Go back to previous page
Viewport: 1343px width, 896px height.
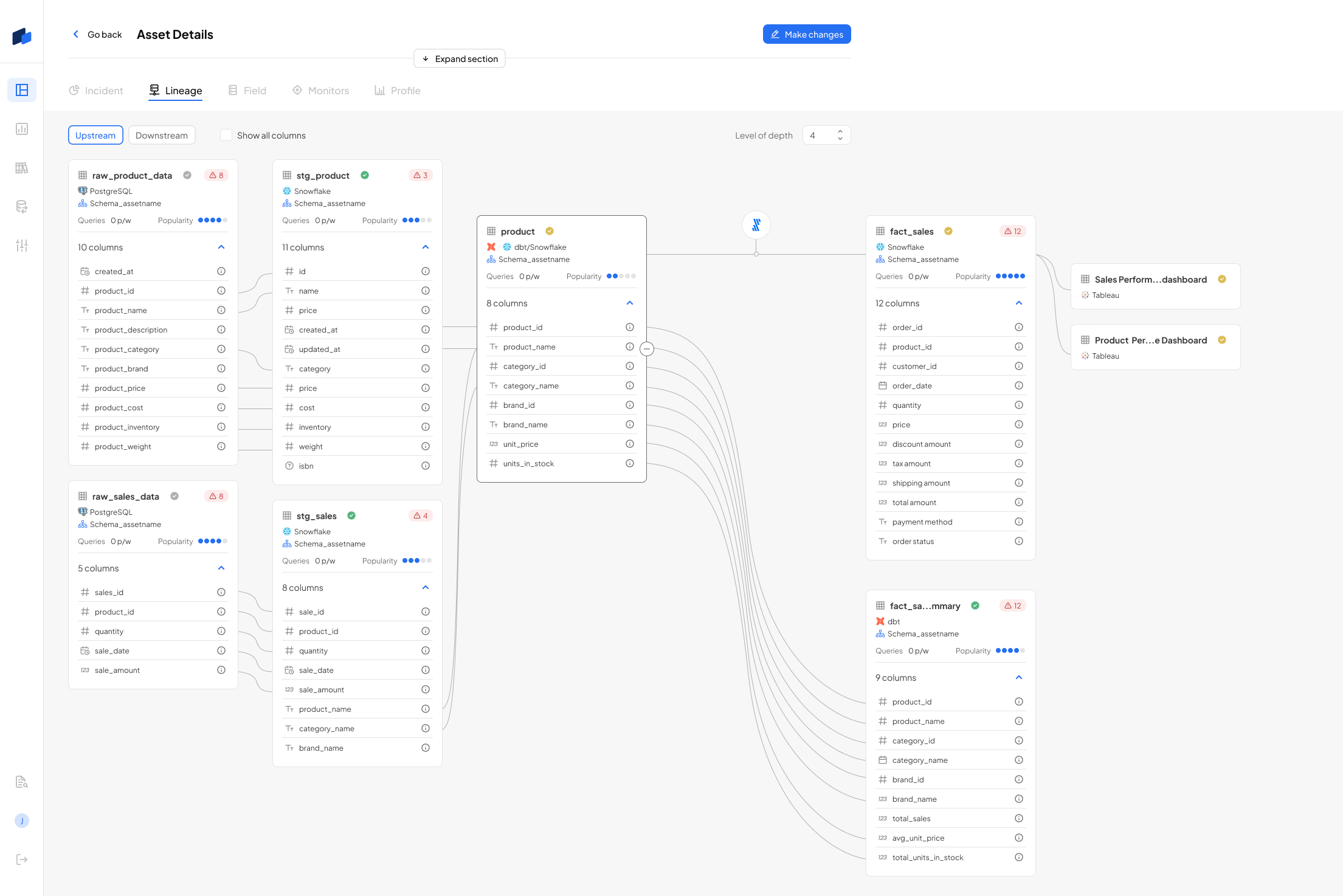pyautogui.click(x=97, y=34)
